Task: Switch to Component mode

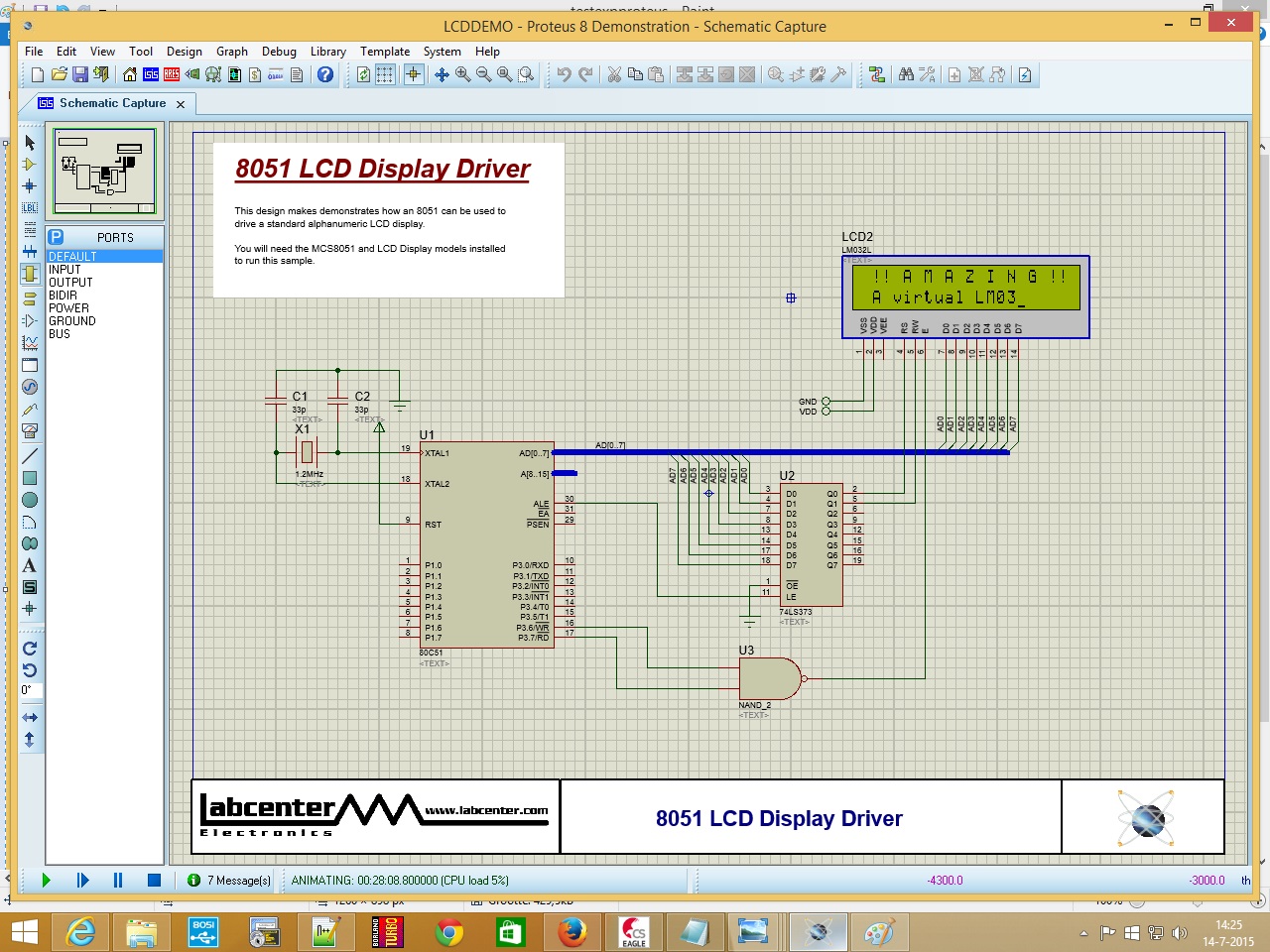Action: pos(30,165)
